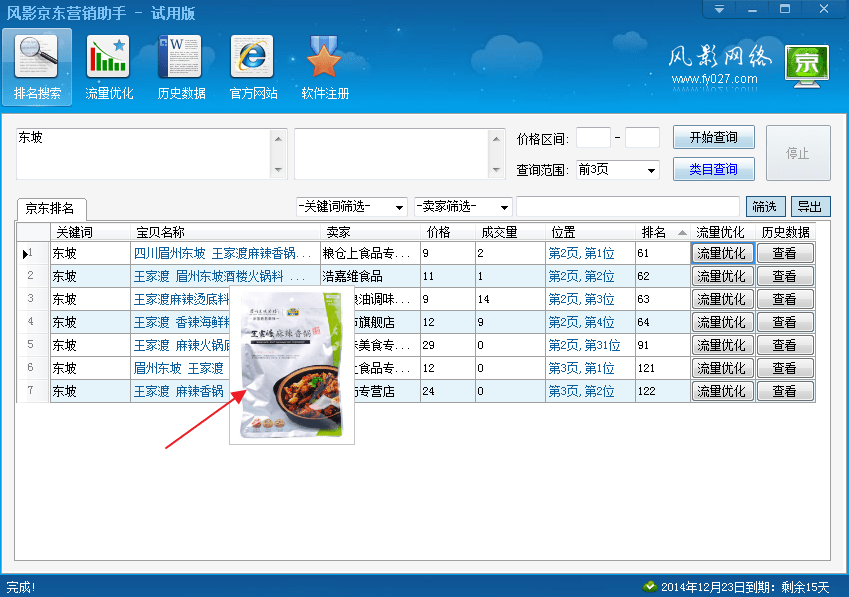The height and width of the screenshot is (597, 849).
Task: Sort by the 位置 column header
Action: coord(590,232)
